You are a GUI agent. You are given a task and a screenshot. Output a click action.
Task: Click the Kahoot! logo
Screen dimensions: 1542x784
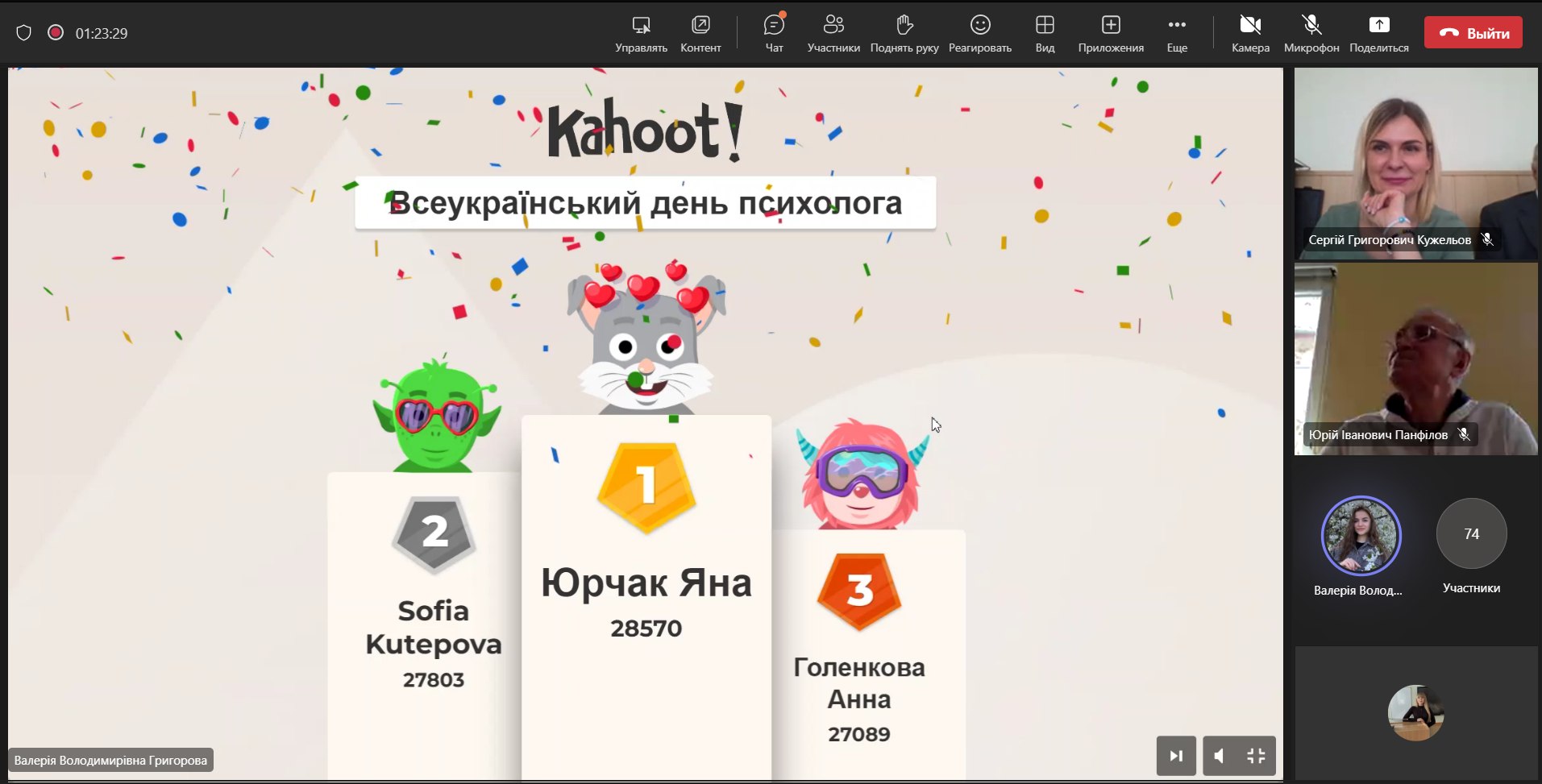click(645, 131)
